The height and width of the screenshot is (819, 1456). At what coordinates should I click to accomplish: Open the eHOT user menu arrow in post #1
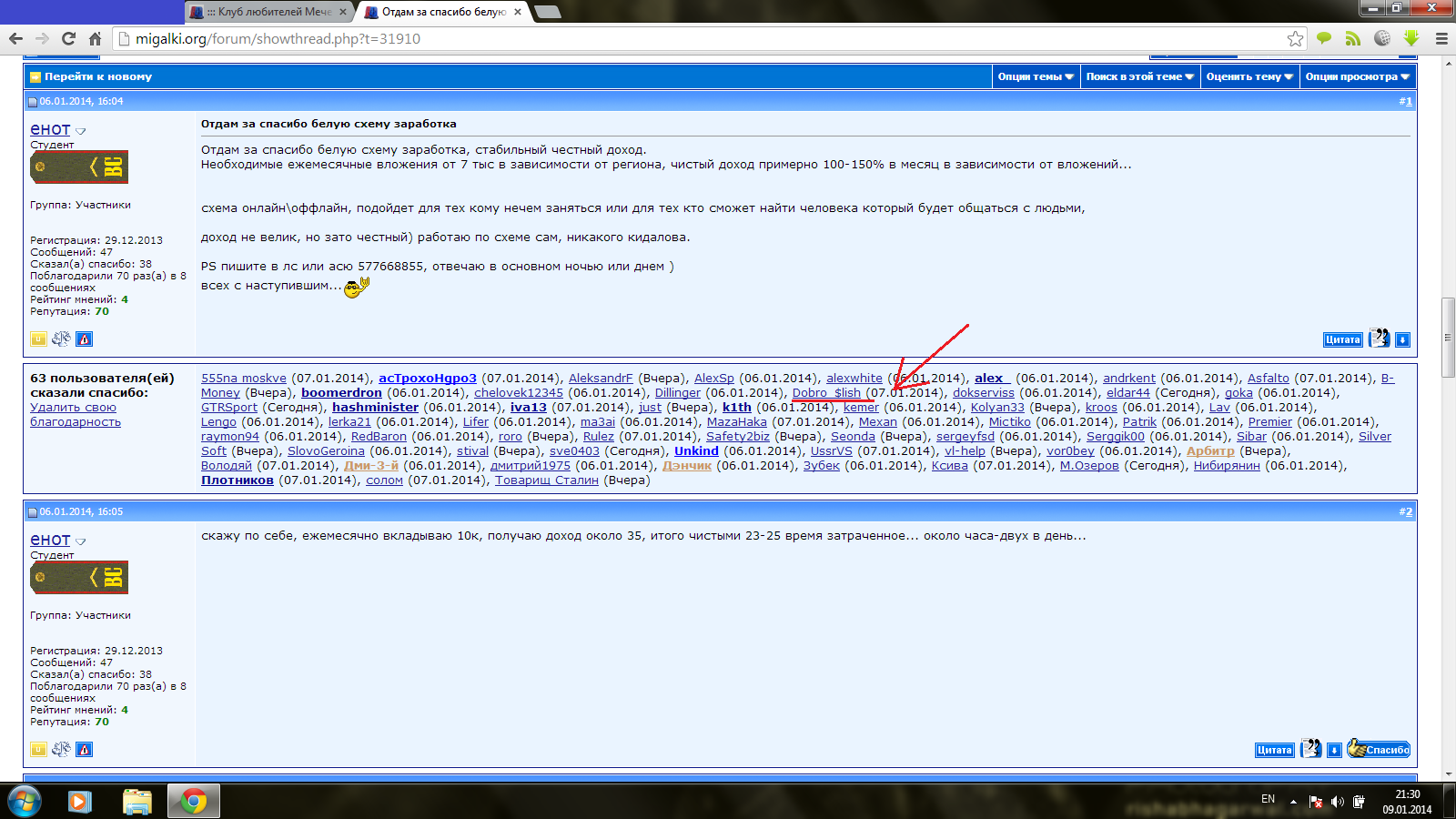point(80,131)
